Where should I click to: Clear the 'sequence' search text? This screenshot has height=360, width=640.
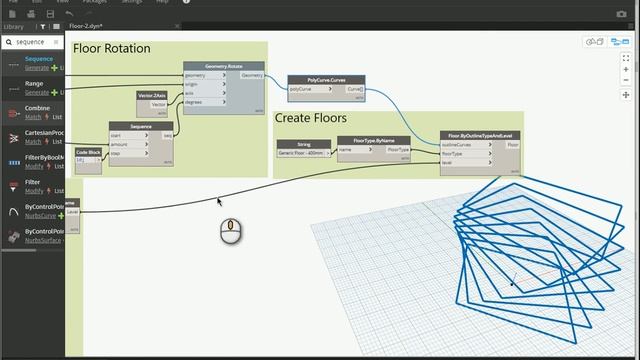[56, 42]
